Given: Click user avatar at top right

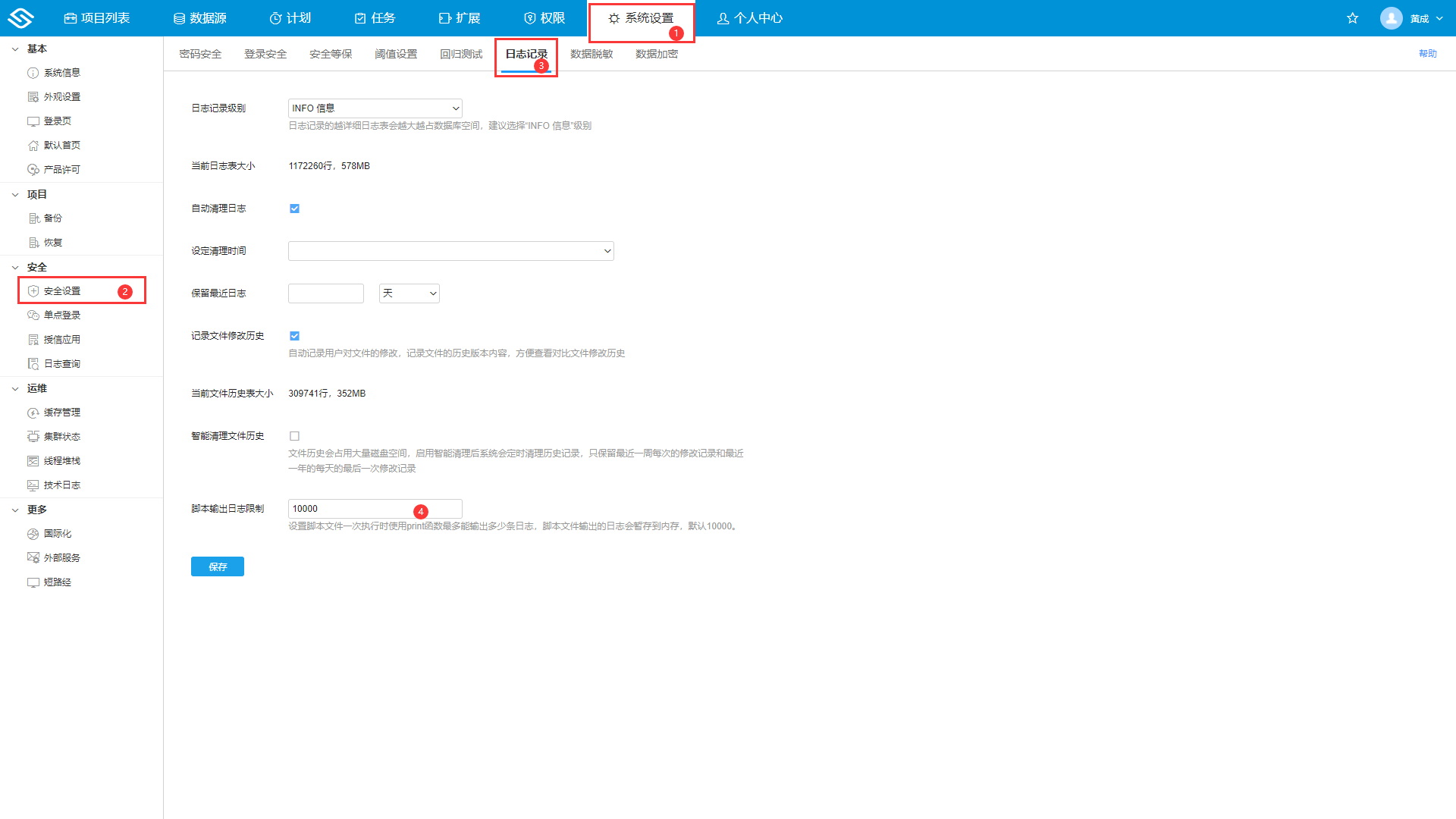Looking at the screenshot, I should (1391, 18).
